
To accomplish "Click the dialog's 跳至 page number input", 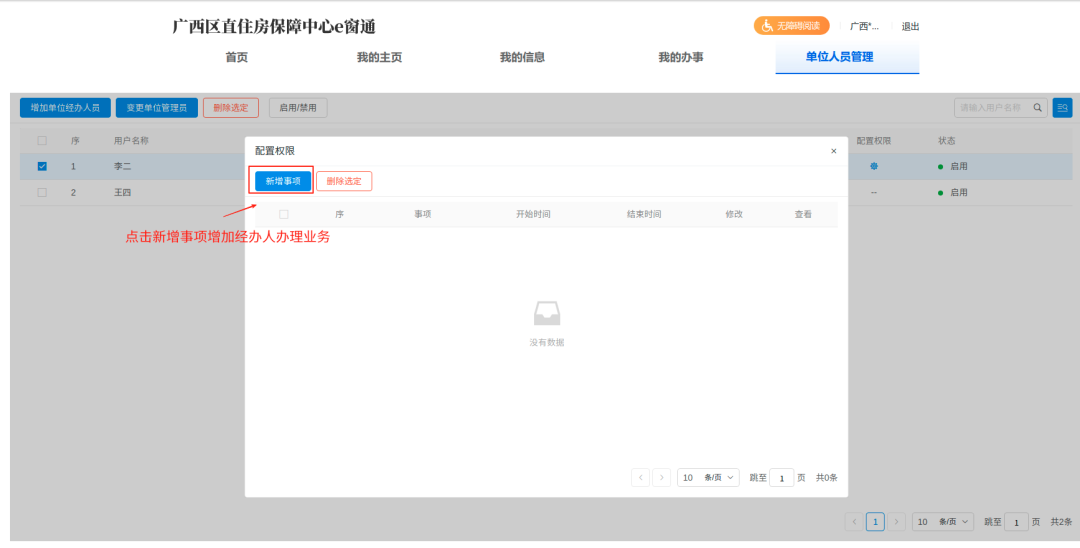I will click(x=782, y=478).
